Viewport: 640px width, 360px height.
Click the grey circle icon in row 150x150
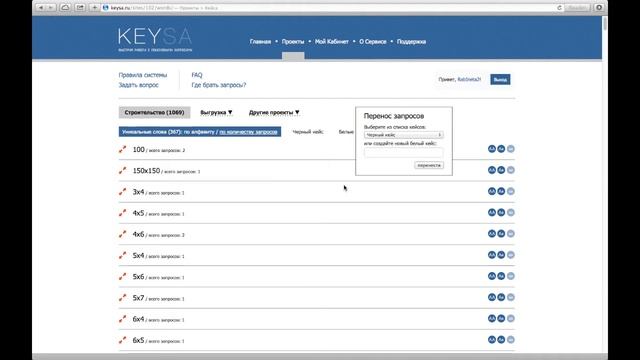point(511,170)
